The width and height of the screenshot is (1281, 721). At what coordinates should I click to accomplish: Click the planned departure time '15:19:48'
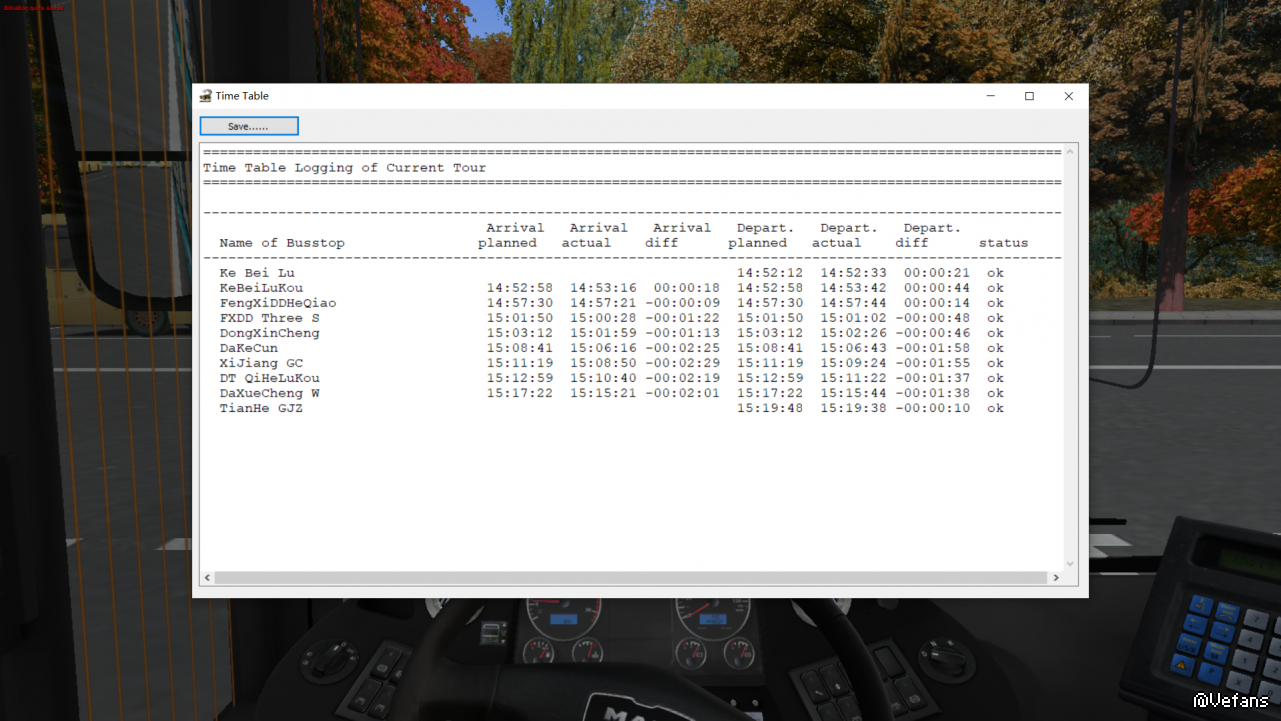[770, 408]
